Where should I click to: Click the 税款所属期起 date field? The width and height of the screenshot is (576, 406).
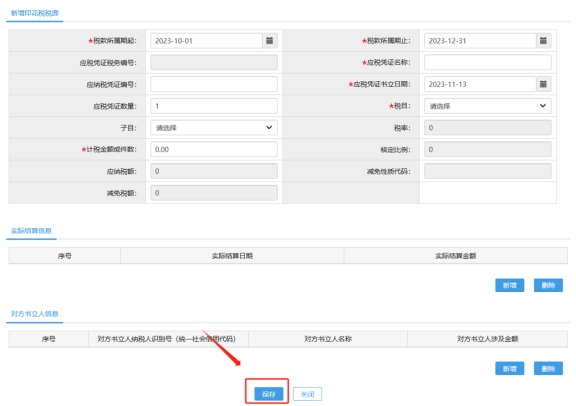[206, 41]
